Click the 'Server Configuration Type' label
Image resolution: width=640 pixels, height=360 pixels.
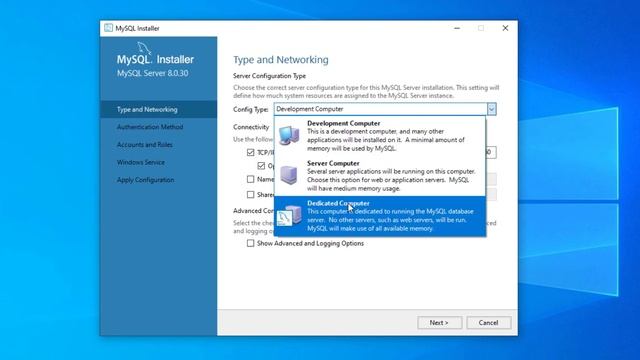[x=269, y=76]
